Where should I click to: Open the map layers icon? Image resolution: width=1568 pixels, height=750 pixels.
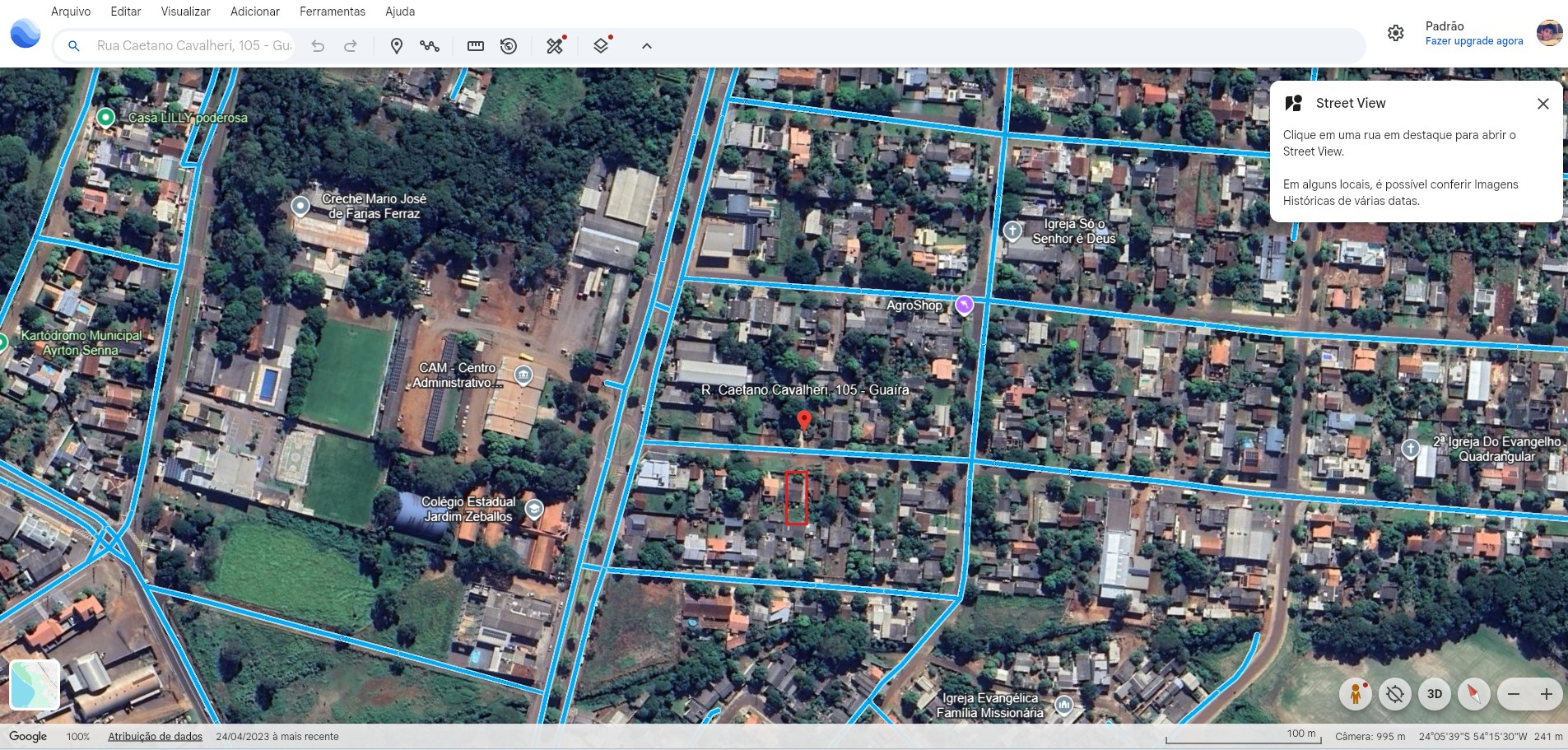602,46
